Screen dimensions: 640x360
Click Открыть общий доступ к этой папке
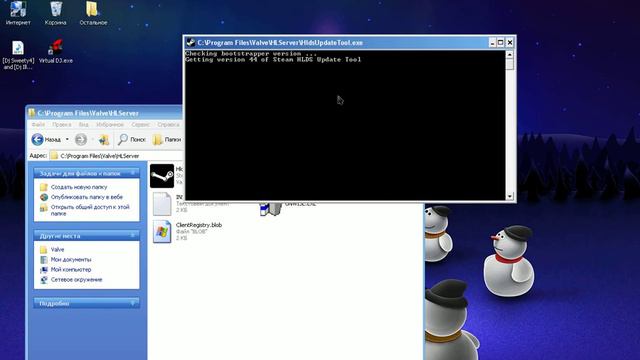pos(90,210)
